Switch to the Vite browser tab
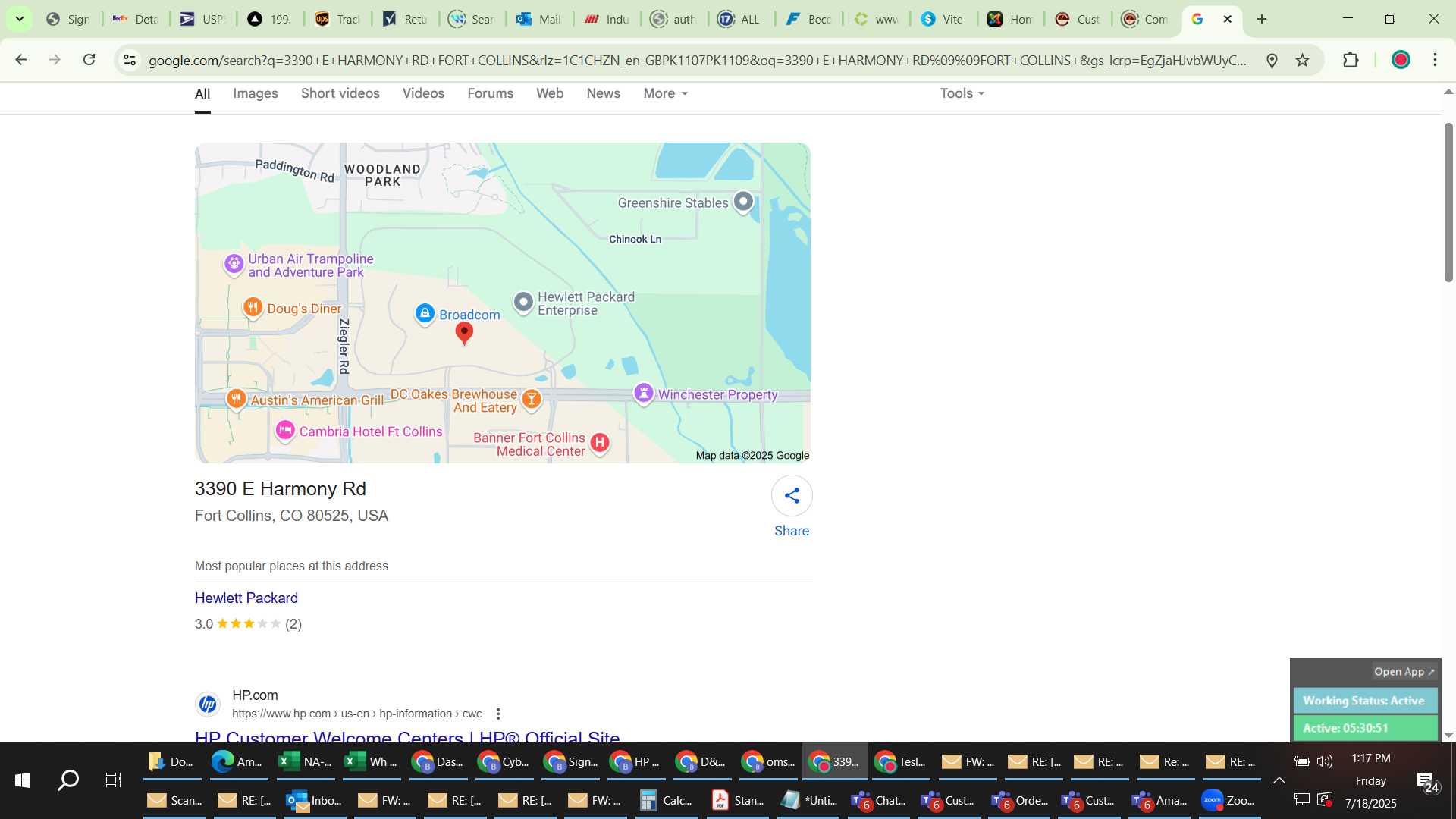This screenshot has height=819, width=1456. coord(943,19)
